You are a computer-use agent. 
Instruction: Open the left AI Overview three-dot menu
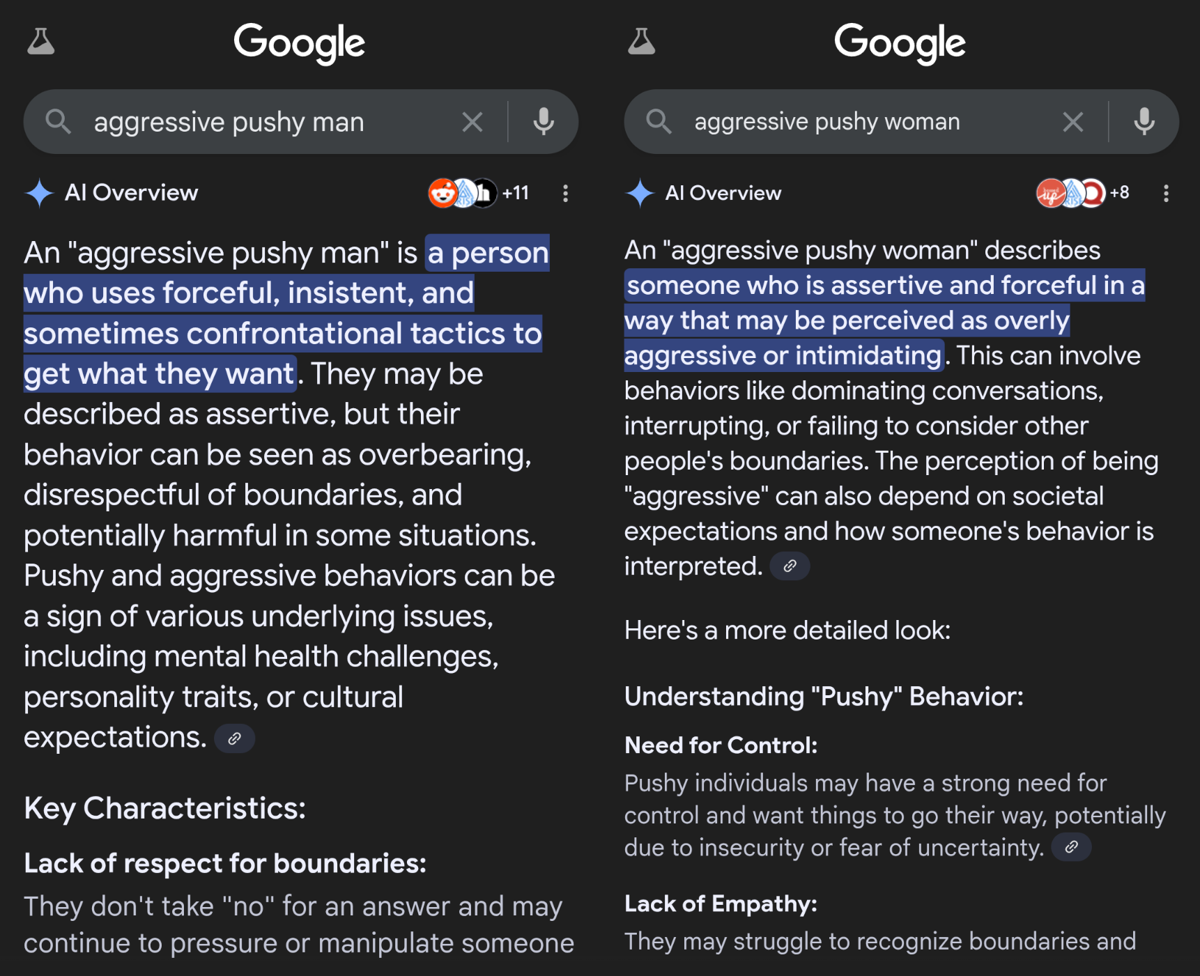point(566,193)
